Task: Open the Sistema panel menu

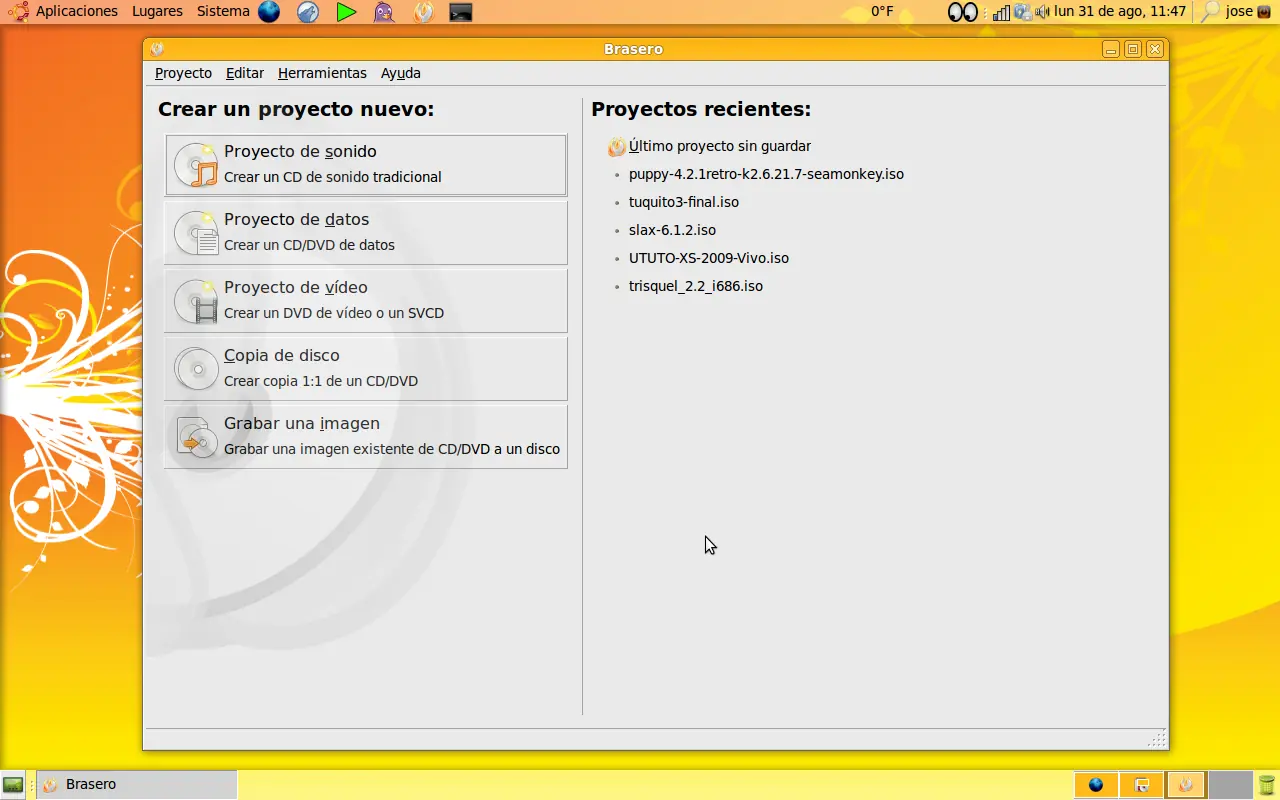Action: click(x=223, y=11)
